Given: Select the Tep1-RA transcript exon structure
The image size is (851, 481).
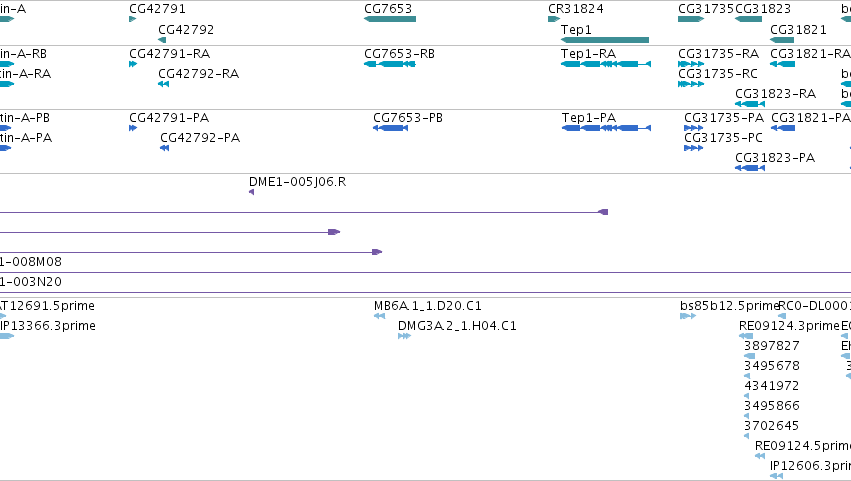Looking at the screenshot, I should coord(606,64).
